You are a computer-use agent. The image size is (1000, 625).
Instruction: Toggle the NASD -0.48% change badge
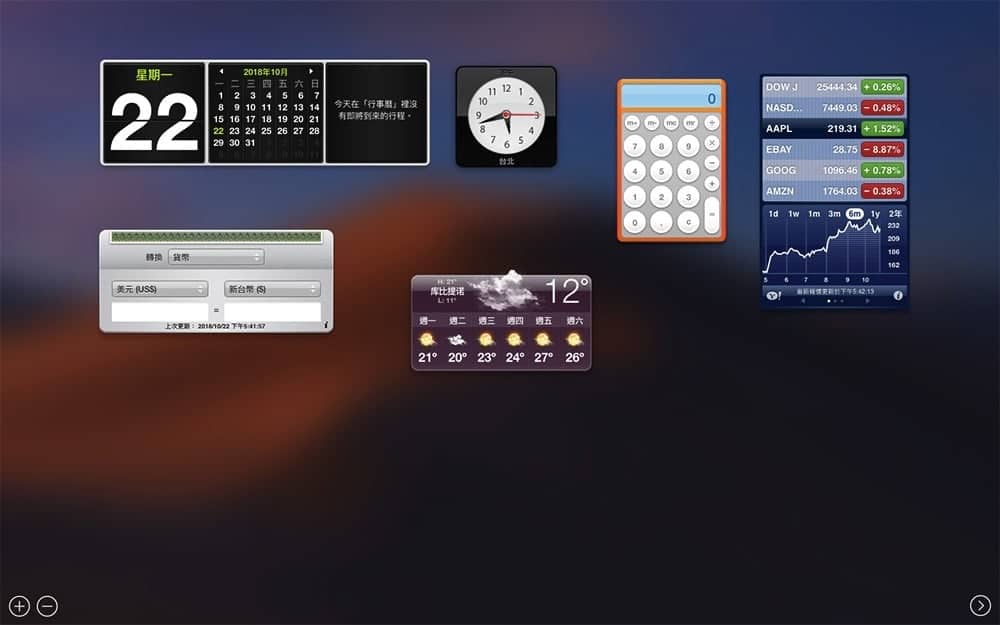(x=882, y=108)
